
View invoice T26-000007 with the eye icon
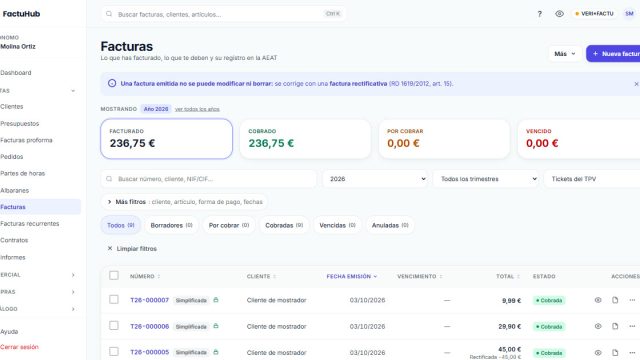click(598, 300)
